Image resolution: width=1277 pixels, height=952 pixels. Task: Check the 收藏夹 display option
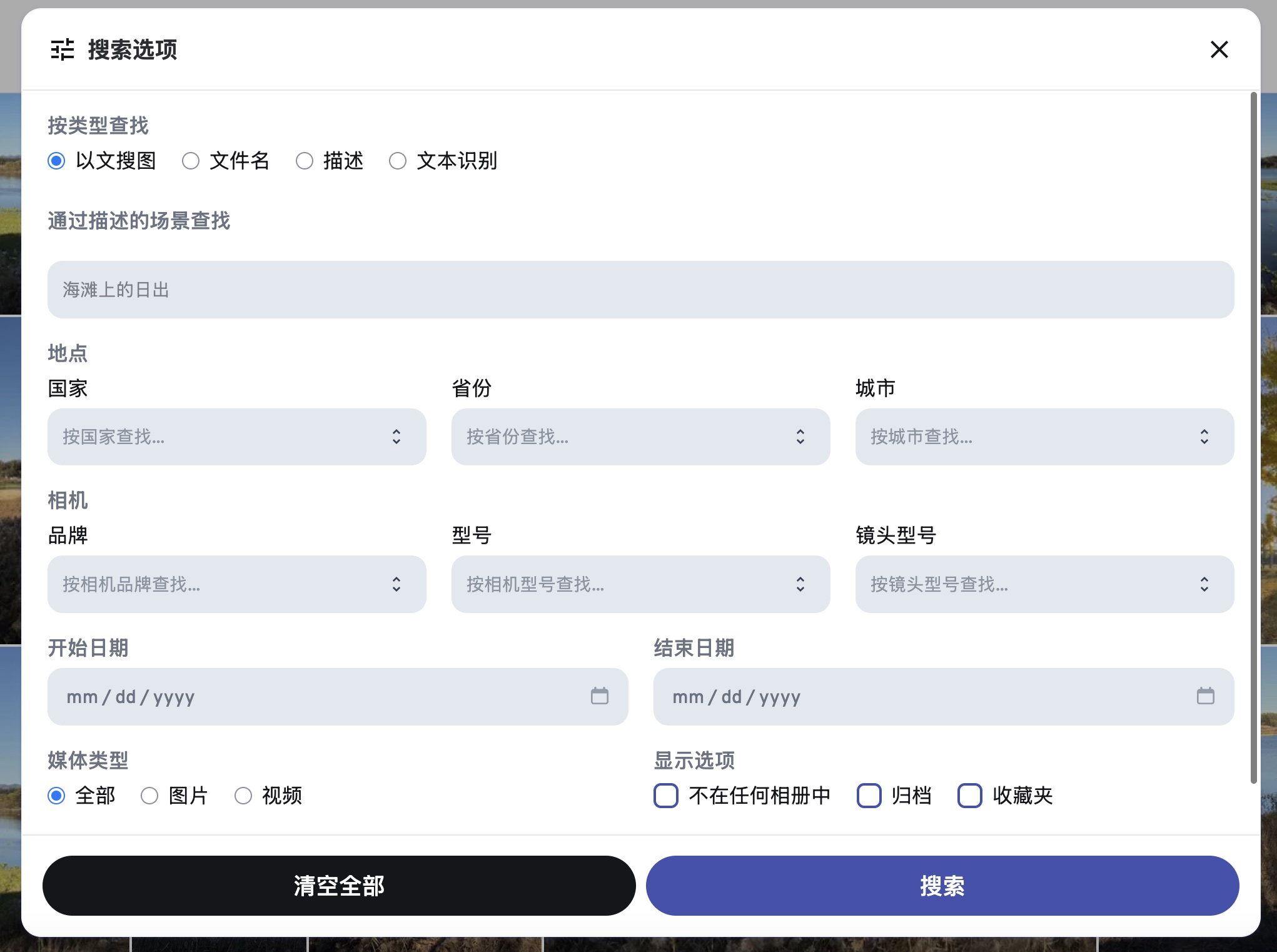tap(969, 796)
